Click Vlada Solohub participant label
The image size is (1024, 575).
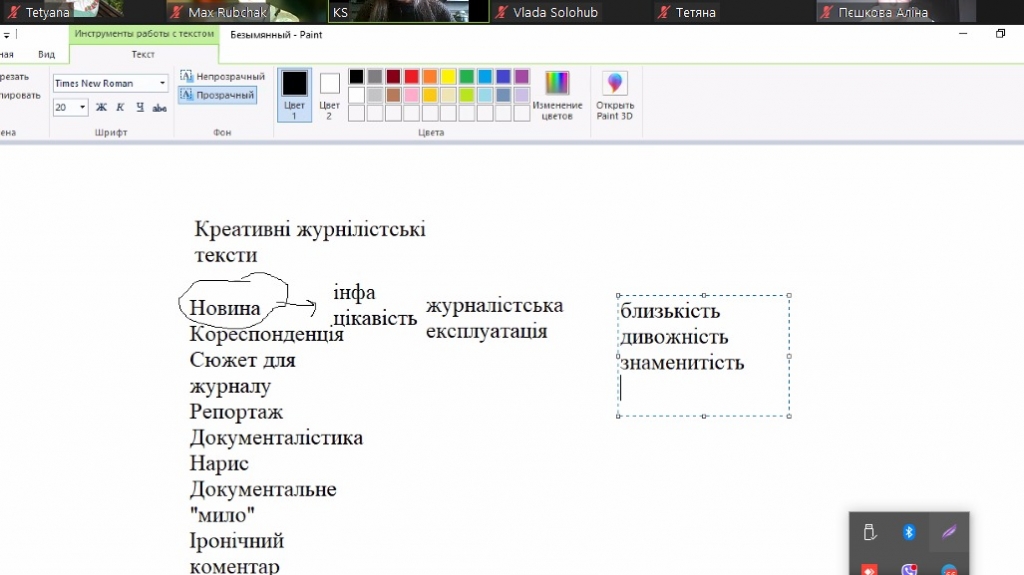555,12
